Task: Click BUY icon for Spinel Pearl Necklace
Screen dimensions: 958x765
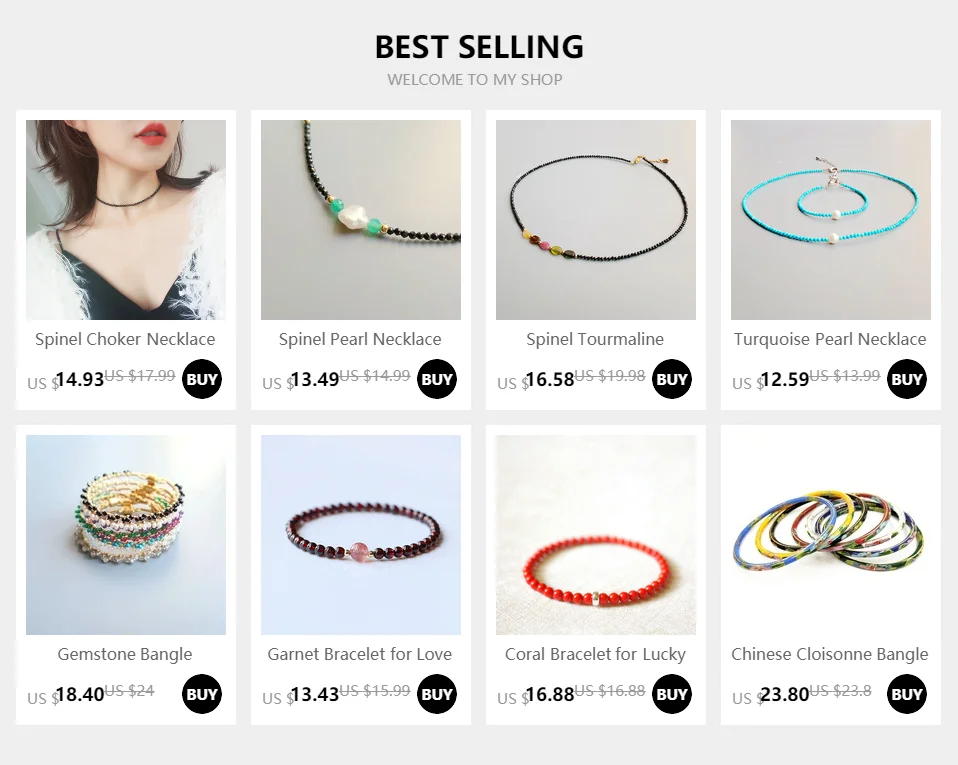Action: coord(437,379)
